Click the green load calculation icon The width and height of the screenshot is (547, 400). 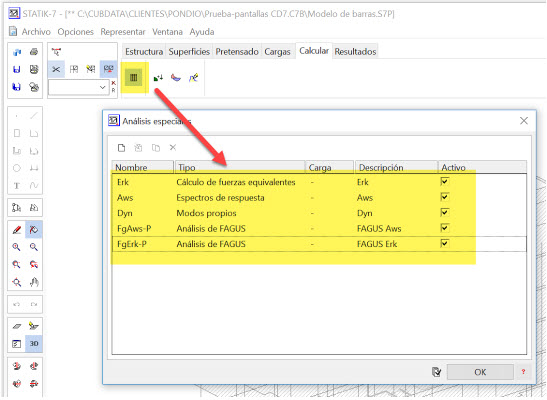[158, 77]
